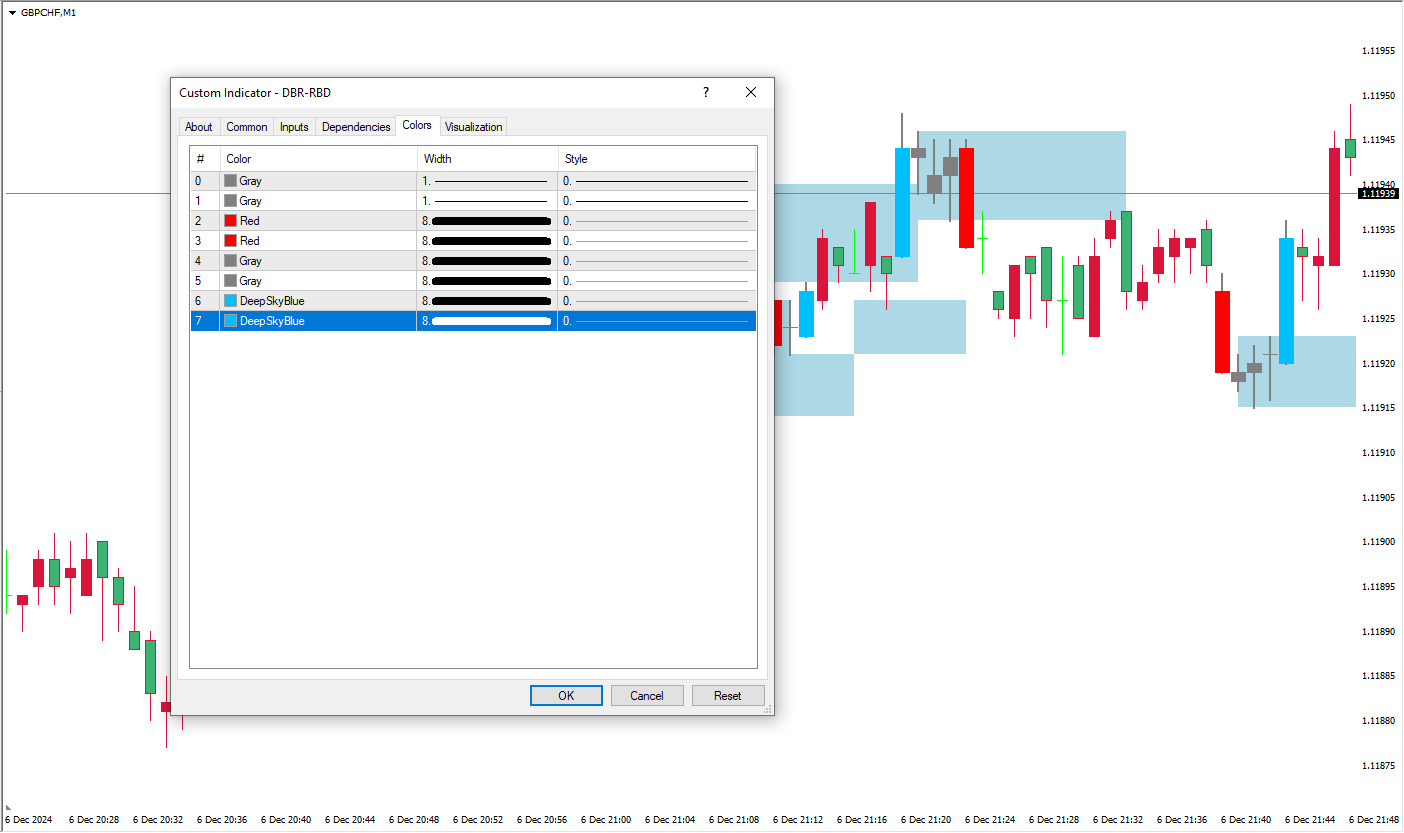Click the chart shift marker at bottom-left
1404x833 pixels.
8,807
